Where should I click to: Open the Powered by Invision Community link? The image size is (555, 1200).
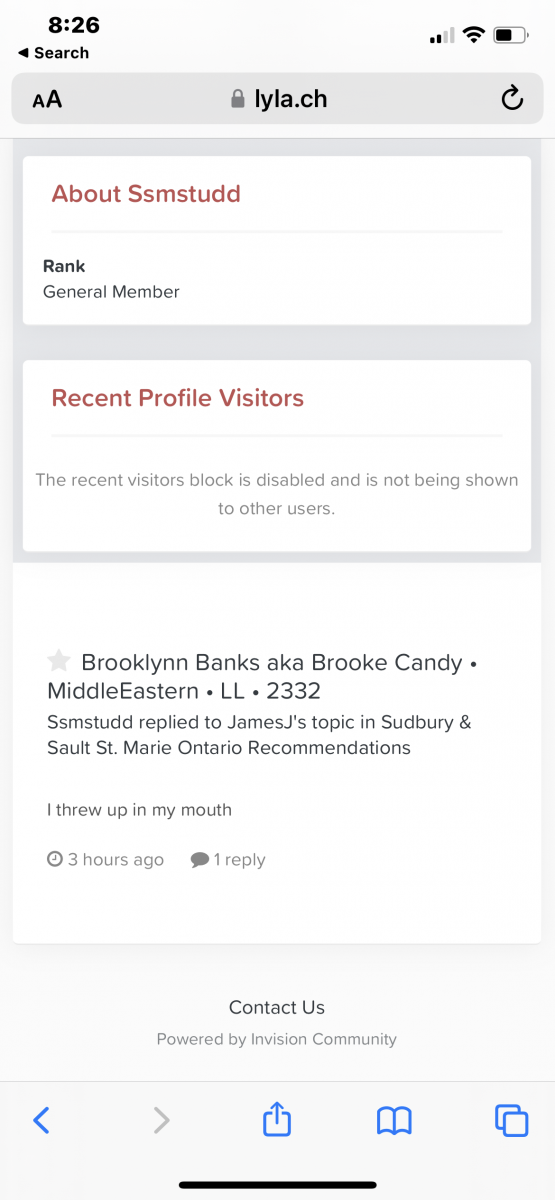pyautogui.click(x=277, y=1039)
